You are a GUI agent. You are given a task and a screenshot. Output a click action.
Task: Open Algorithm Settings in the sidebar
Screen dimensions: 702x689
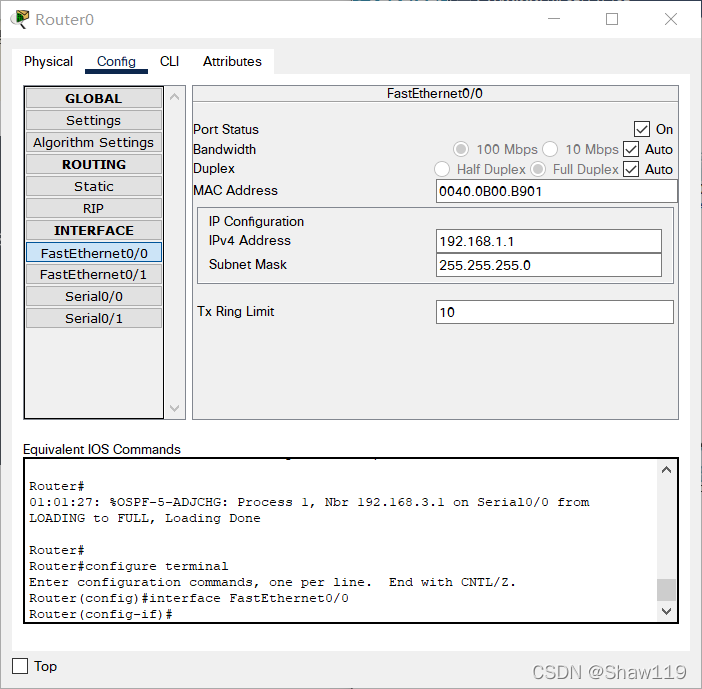coord(94,142)
